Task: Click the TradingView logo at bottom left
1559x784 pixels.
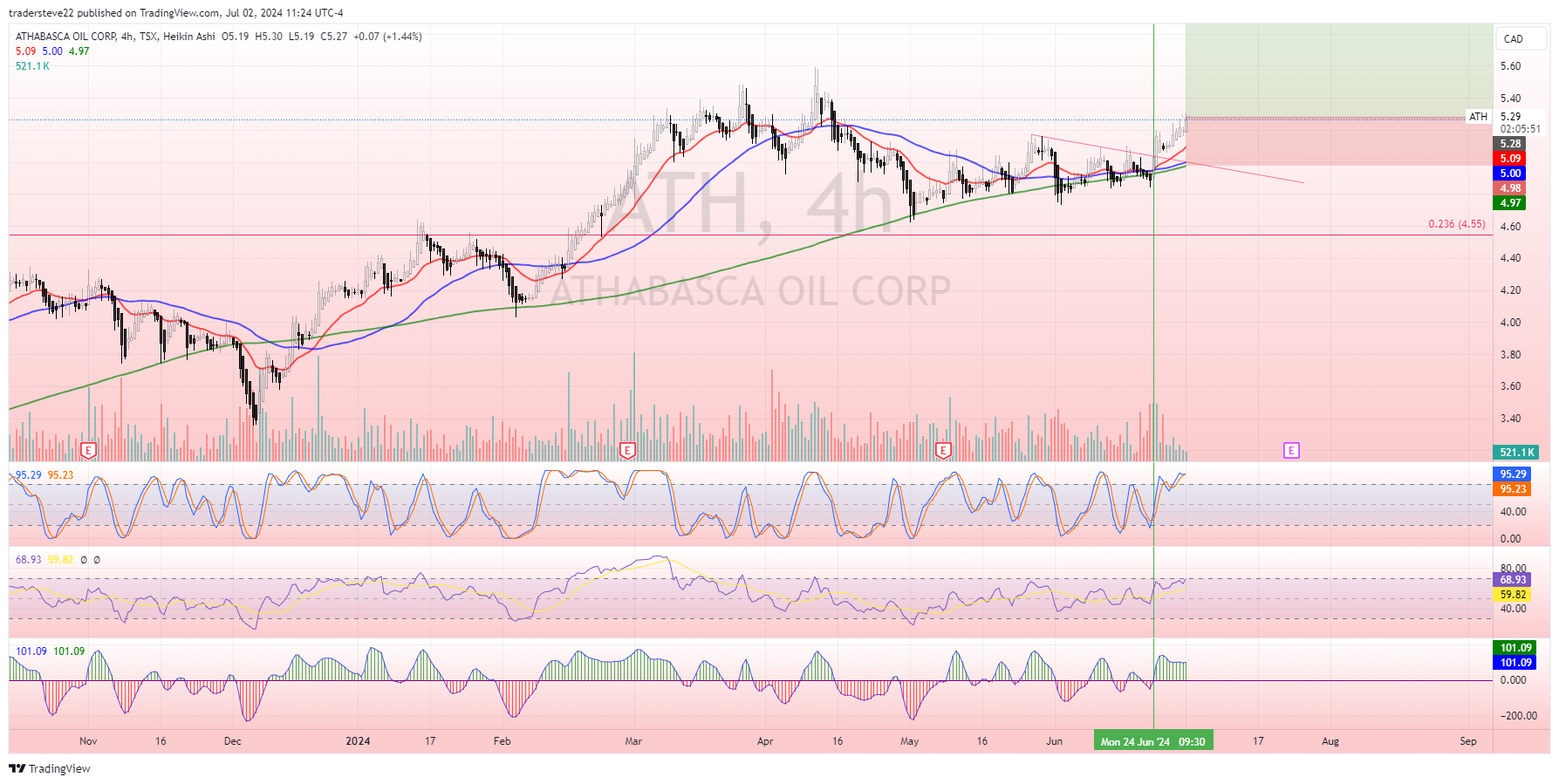Action: pyautogui.click(x=50, y=768)
